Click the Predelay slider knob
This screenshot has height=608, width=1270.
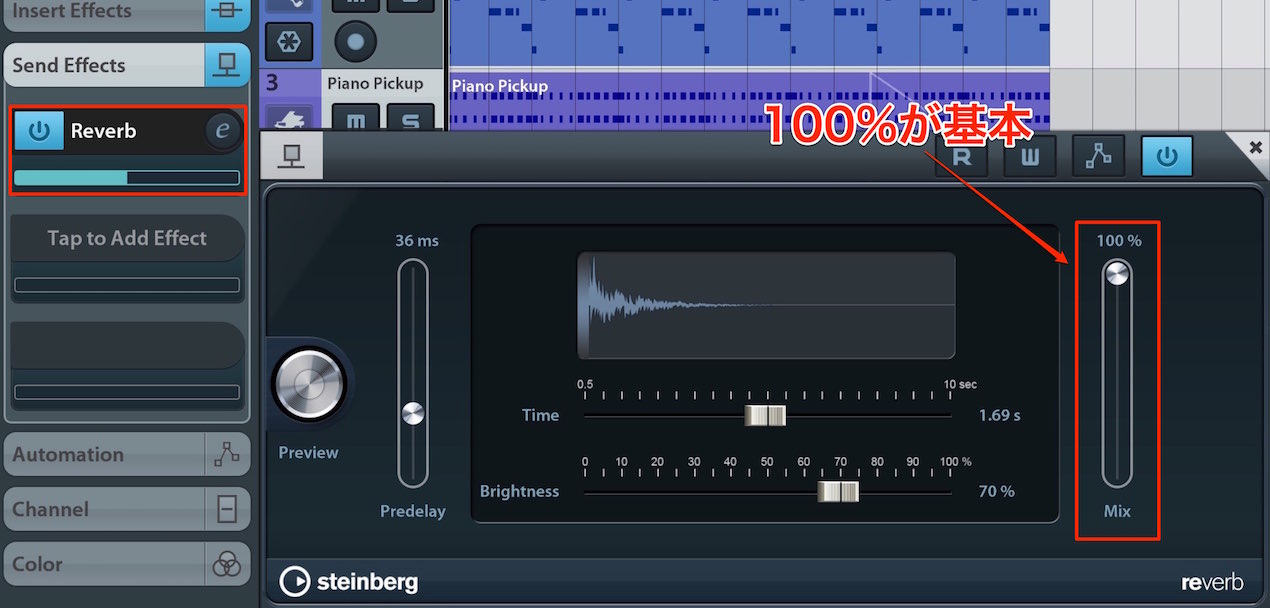pyautogui.click(x=413, y=413)
